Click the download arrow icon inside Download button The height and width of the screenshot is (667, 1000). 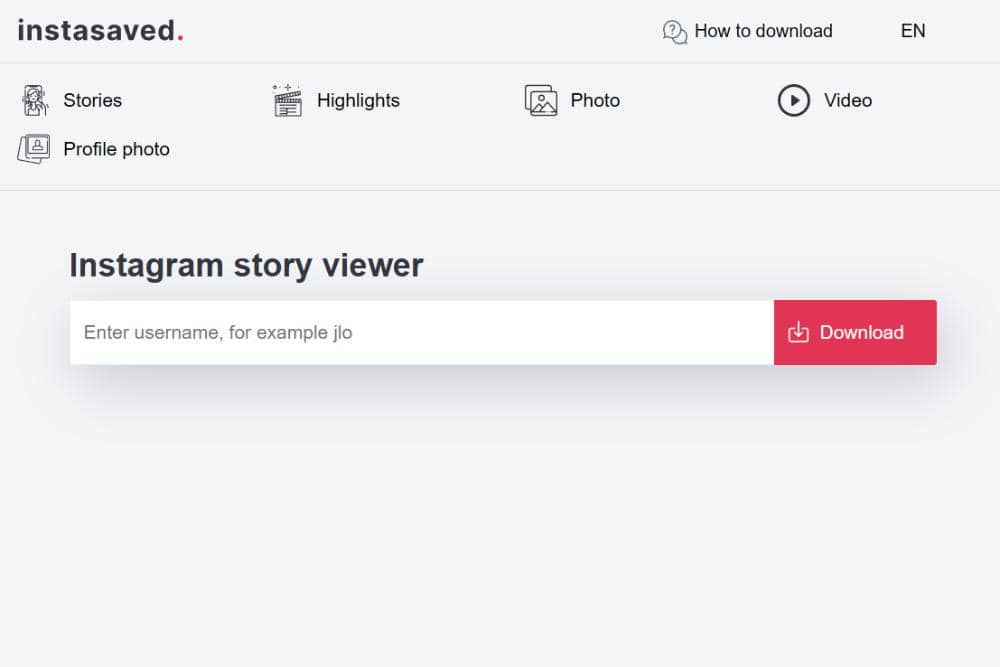coord(800,332)
